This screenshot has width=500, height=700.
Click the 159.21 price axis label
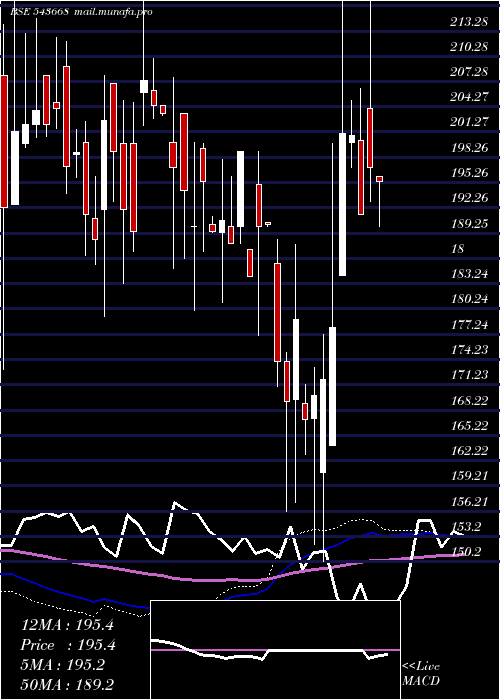(470, 475)
